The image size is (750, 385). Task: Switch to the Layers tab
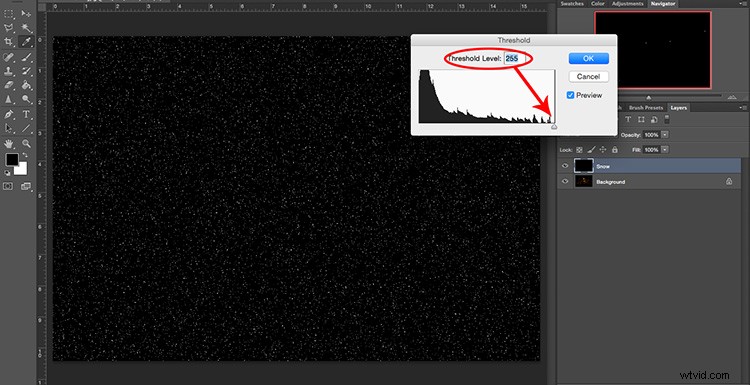[x=679, y=108]
